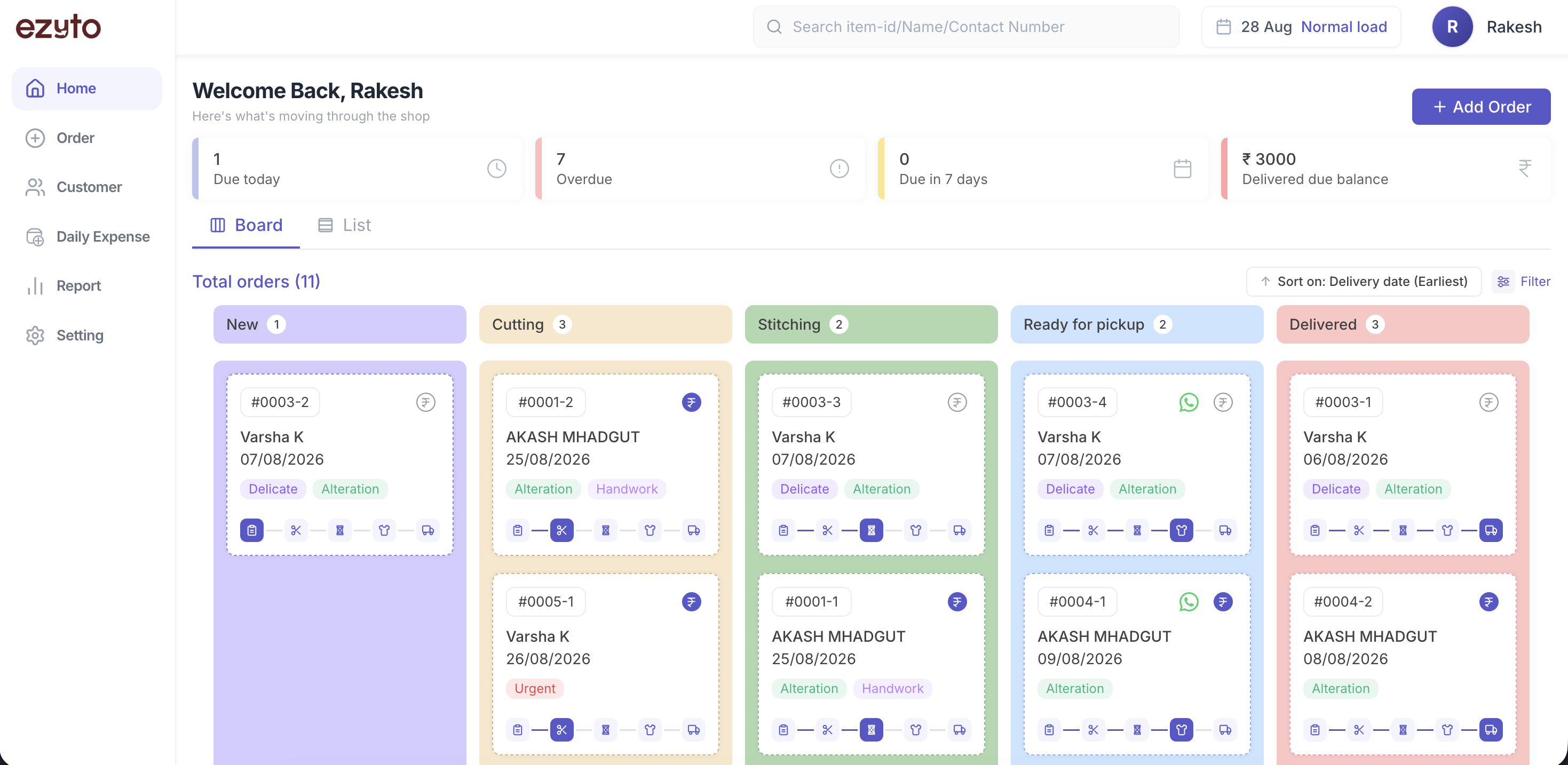Image resolution: width=1568 pixels, height=765 pixels.
Task: Click the shirt step on order #0004-1
Action: tap(1181, 730)
